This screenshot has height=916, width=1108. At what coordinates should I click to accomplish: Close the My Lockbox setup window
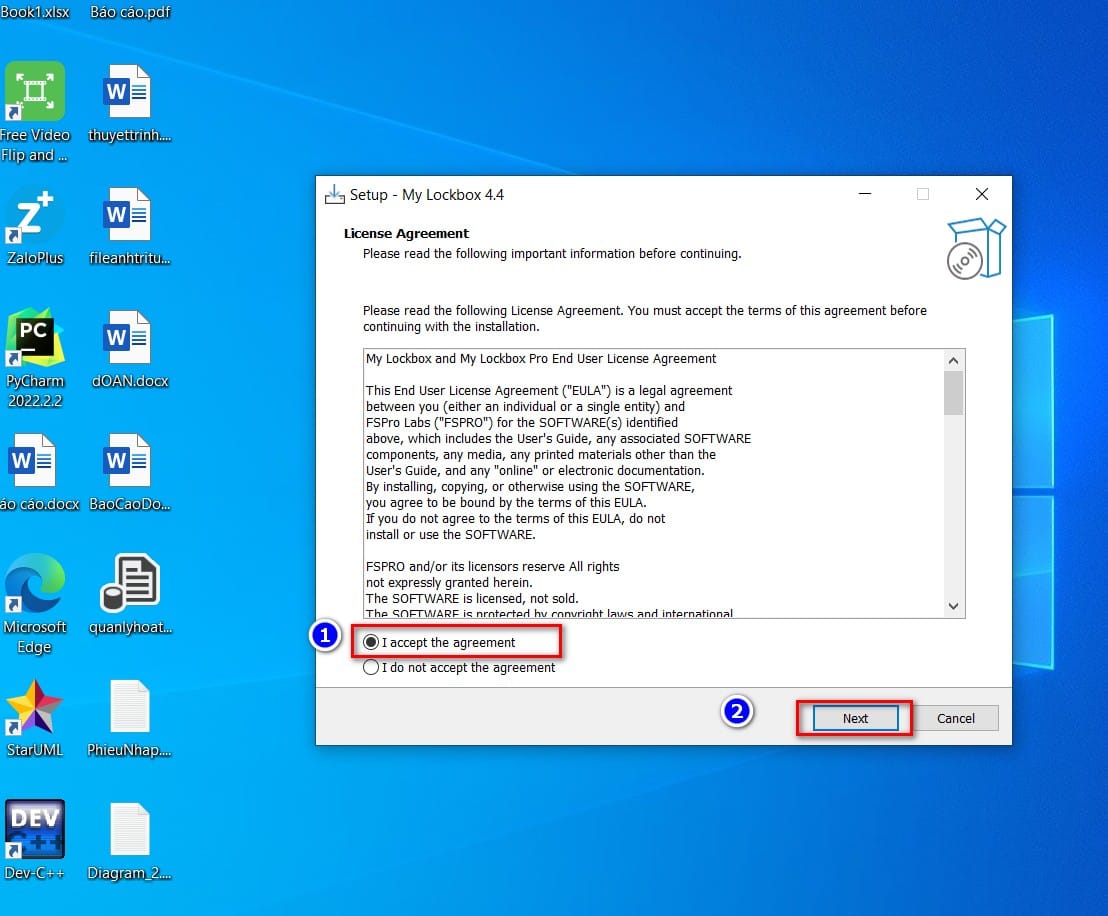click(x=982, y=194)
